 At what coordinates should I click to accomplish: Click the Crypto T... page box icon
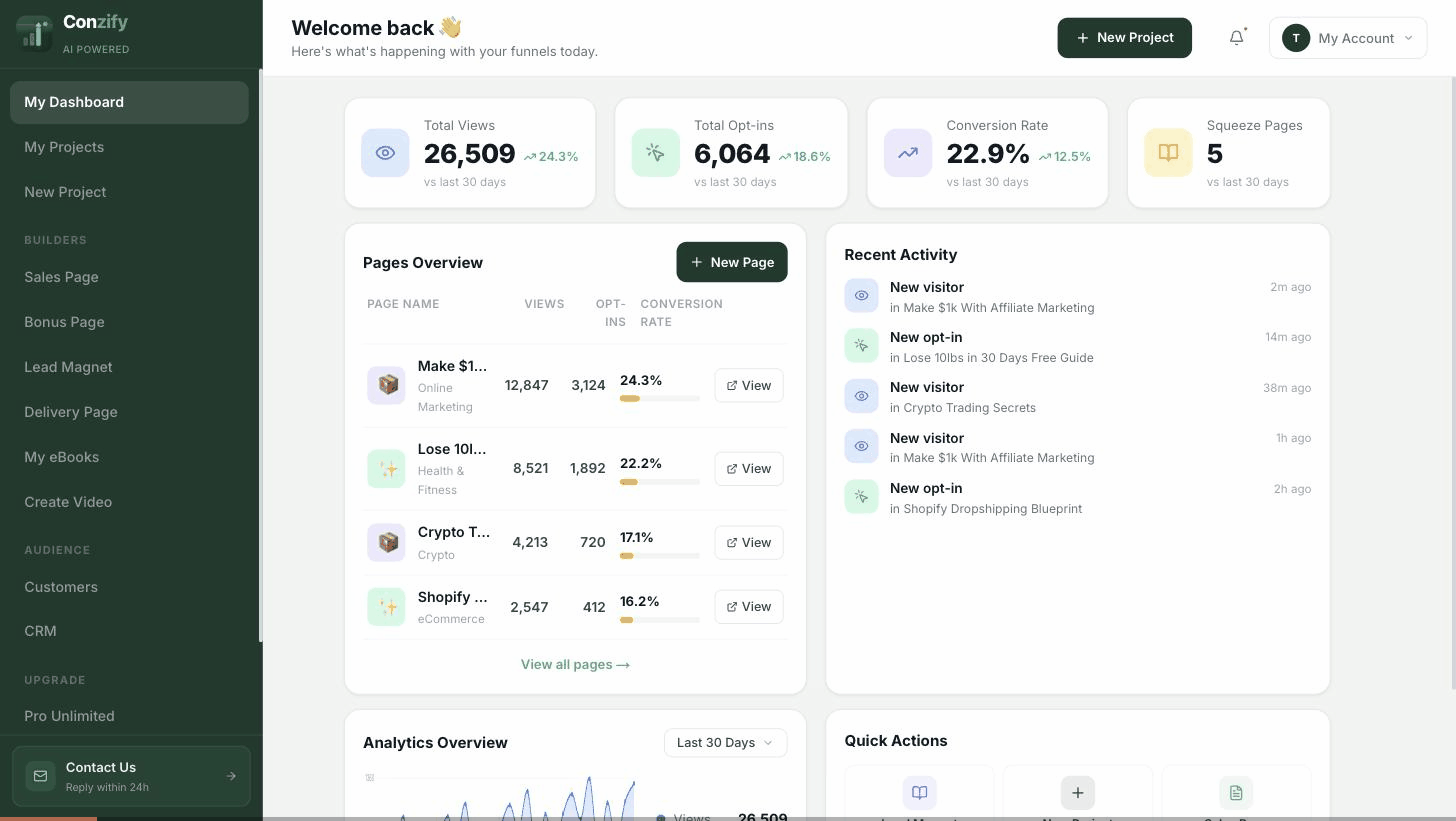tap(386, 543)
